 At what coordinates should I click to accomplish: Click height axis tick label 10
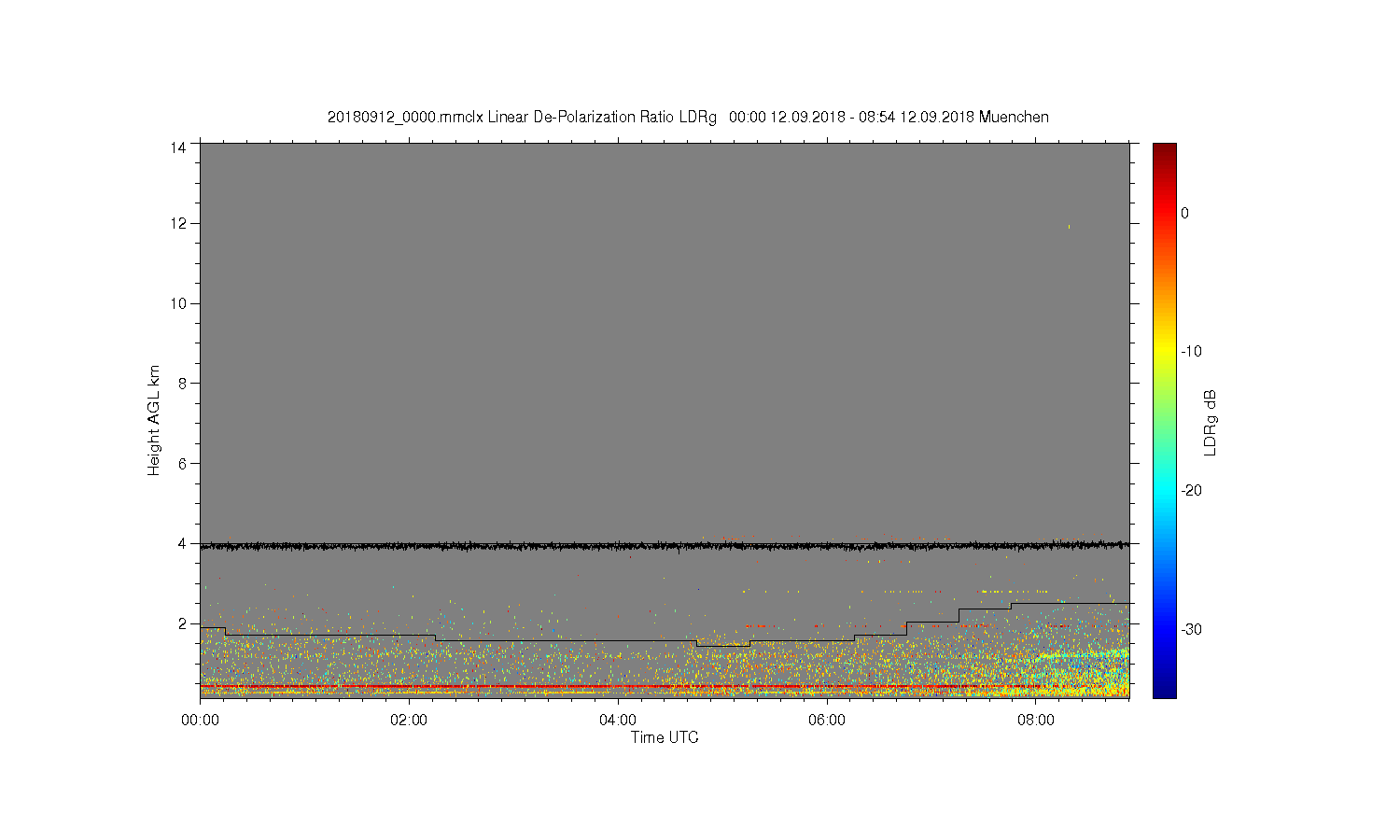click(178, 303)
